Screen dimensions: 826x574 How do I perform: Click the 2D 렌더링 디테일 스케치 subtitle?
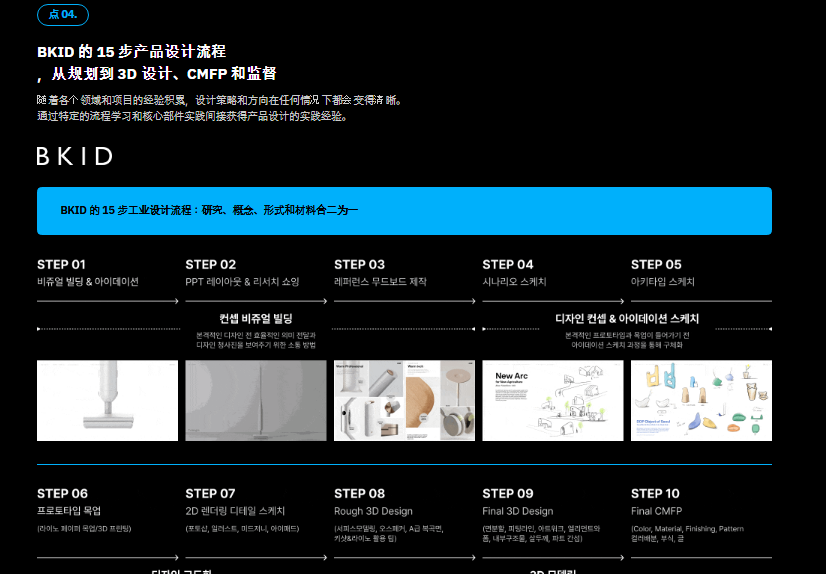click(235, 511)
